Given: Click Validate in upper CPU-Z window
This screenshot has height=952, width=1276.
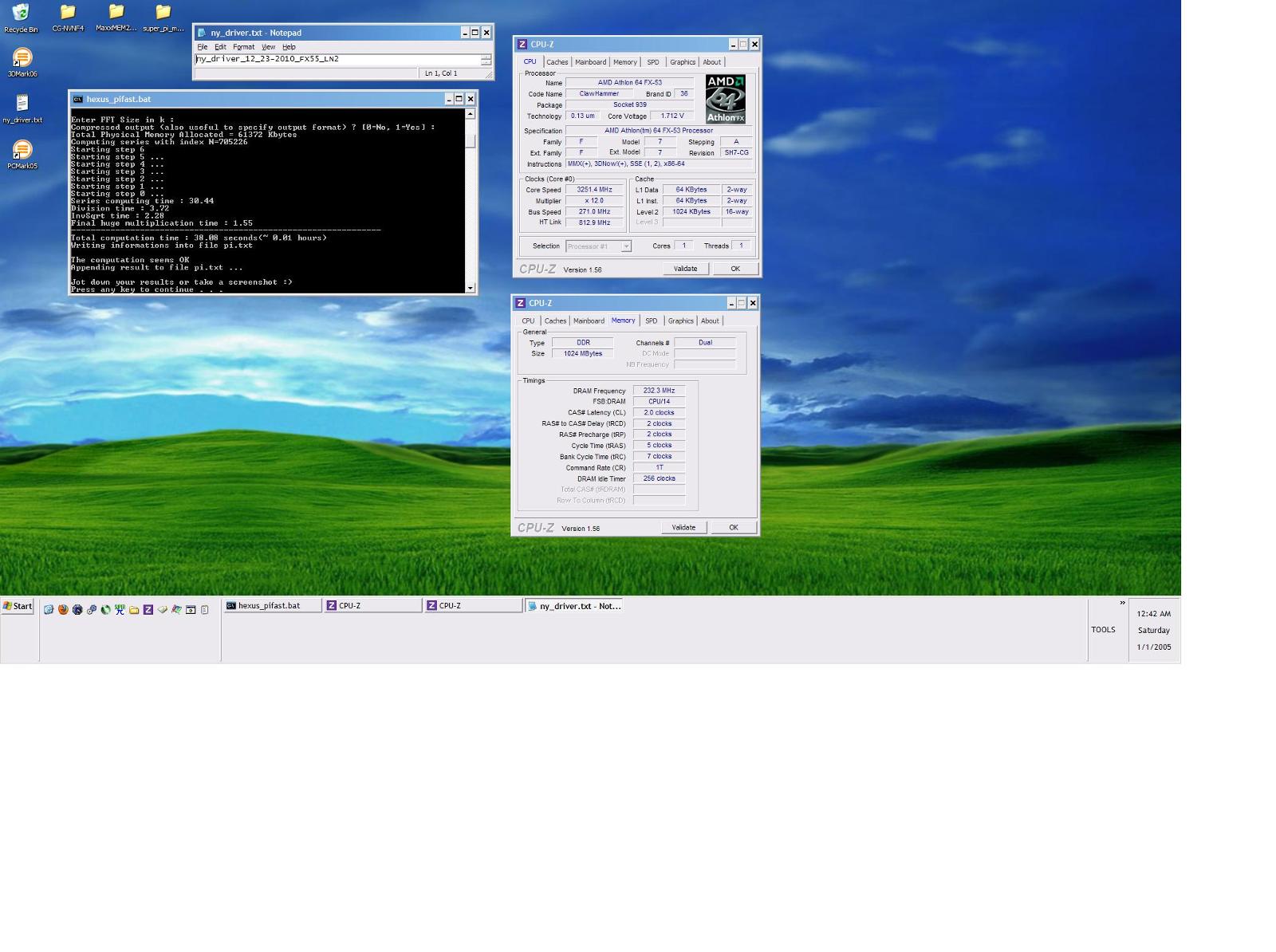Looking at the screenshot, I should 686,269.
